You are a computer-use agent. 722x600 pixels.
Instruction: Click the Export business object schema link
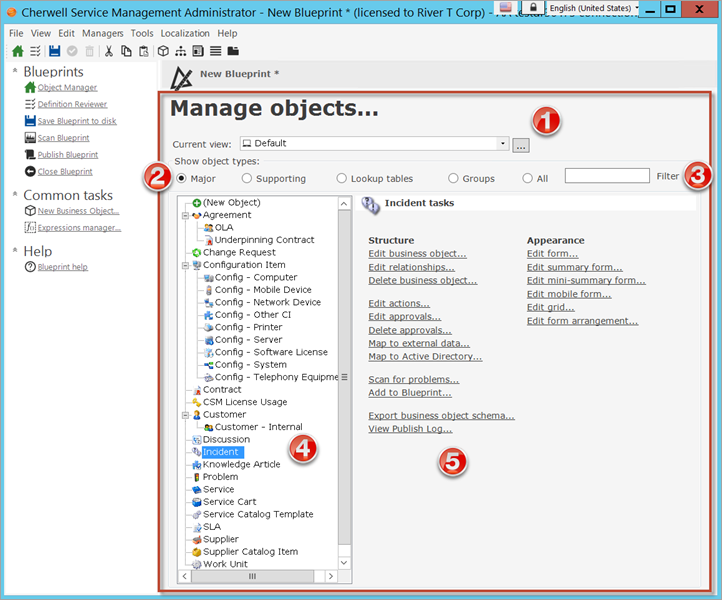click(441, 415)
